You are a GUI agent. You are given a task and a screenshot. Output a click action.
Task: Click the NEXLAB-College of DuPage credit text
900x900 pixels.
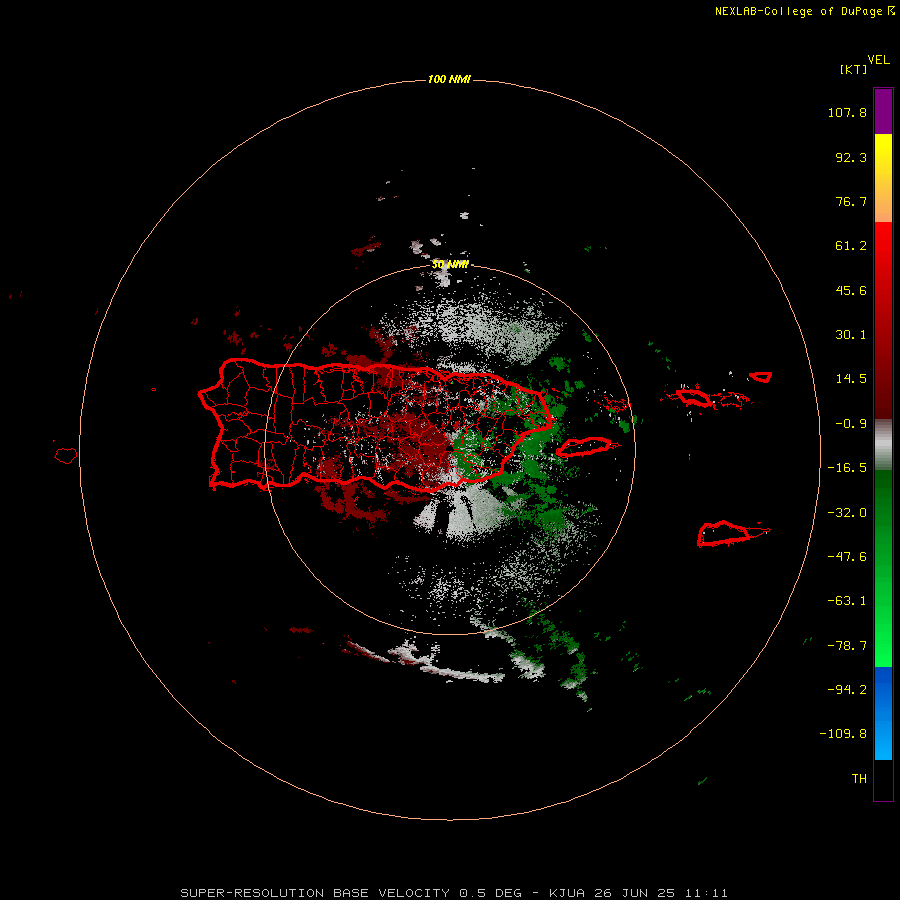point(805,11)
